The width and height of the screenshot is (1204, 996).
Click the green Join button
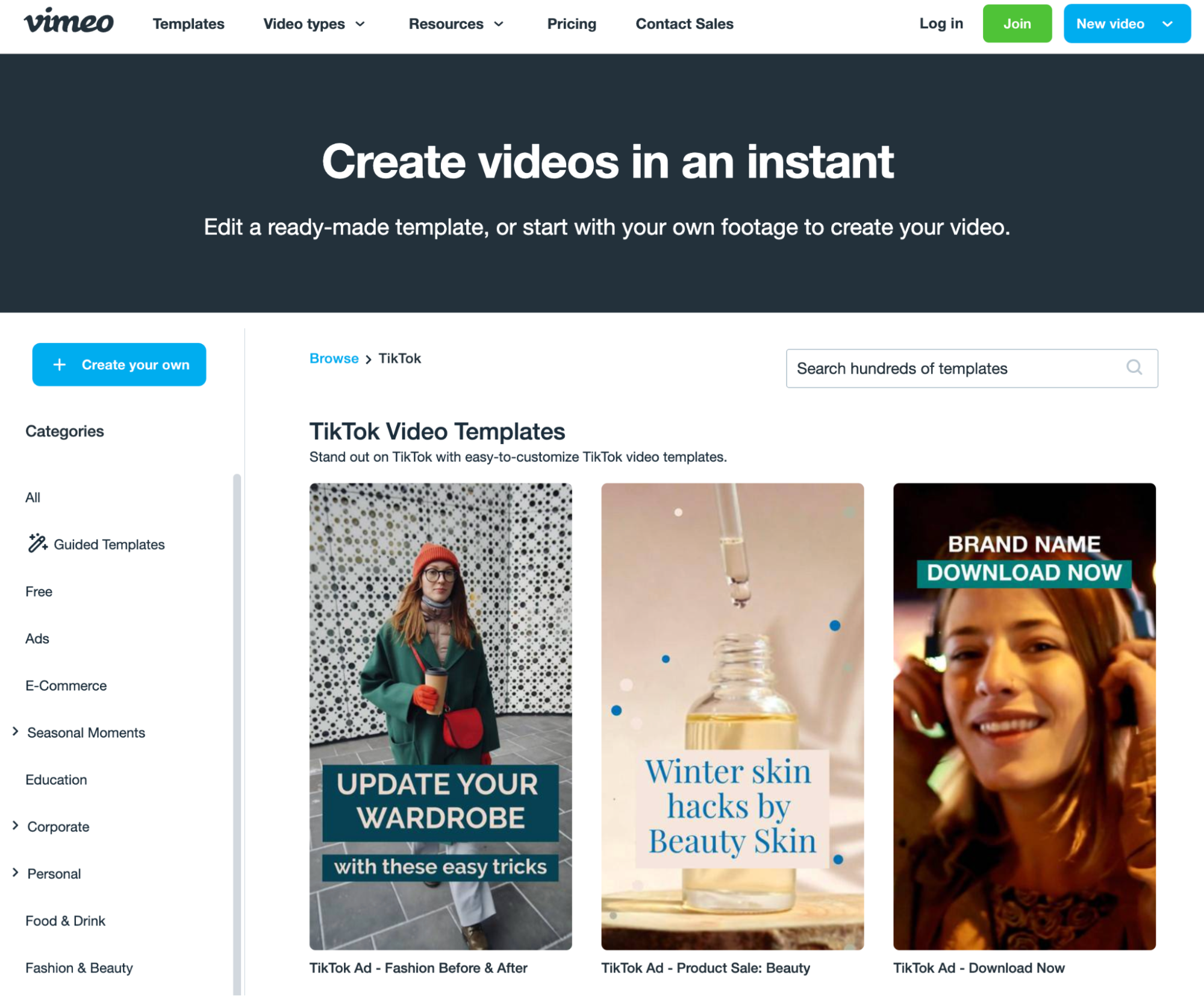tap(1017, 24)
